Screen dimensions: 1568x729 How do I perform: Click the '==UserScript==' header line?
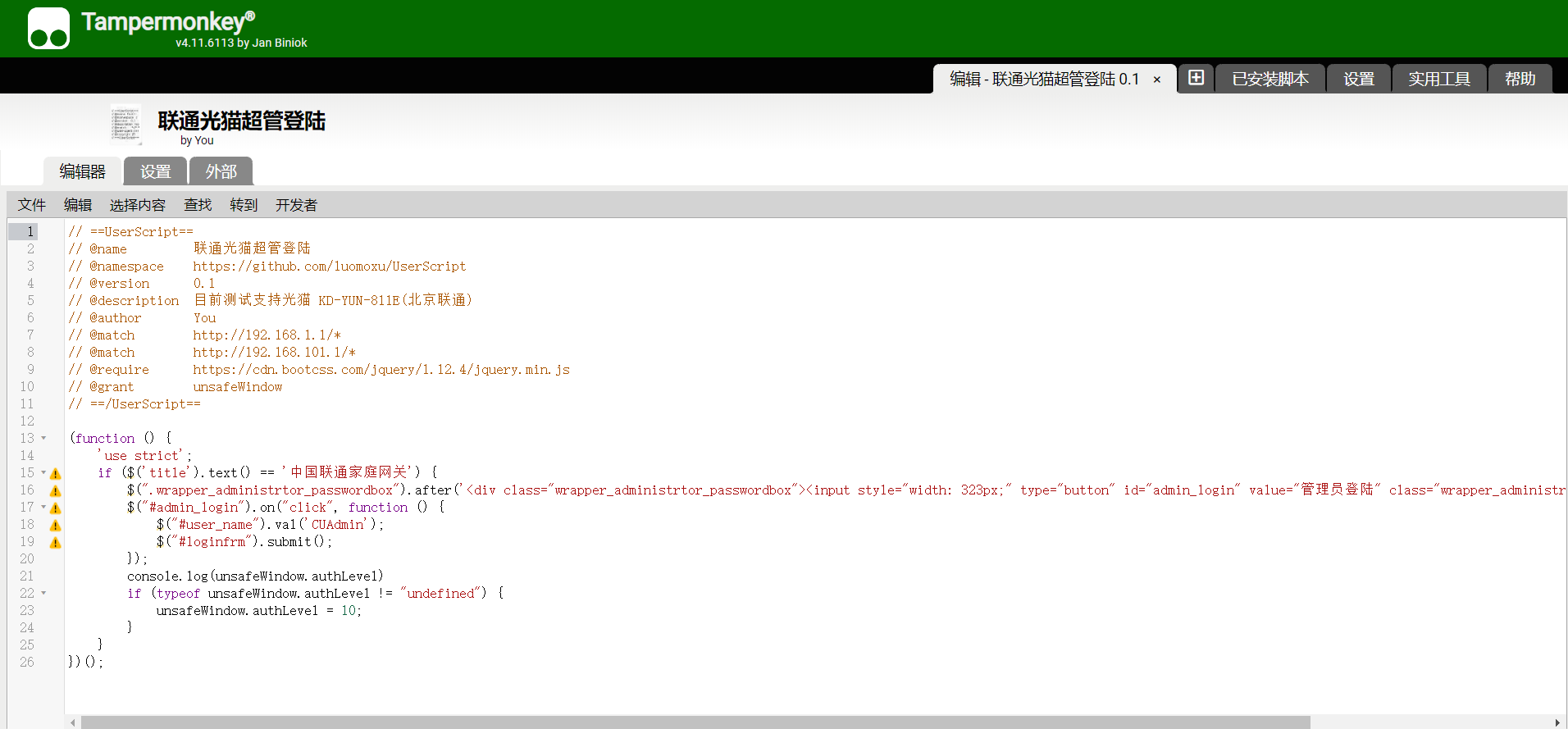[131, 232]
